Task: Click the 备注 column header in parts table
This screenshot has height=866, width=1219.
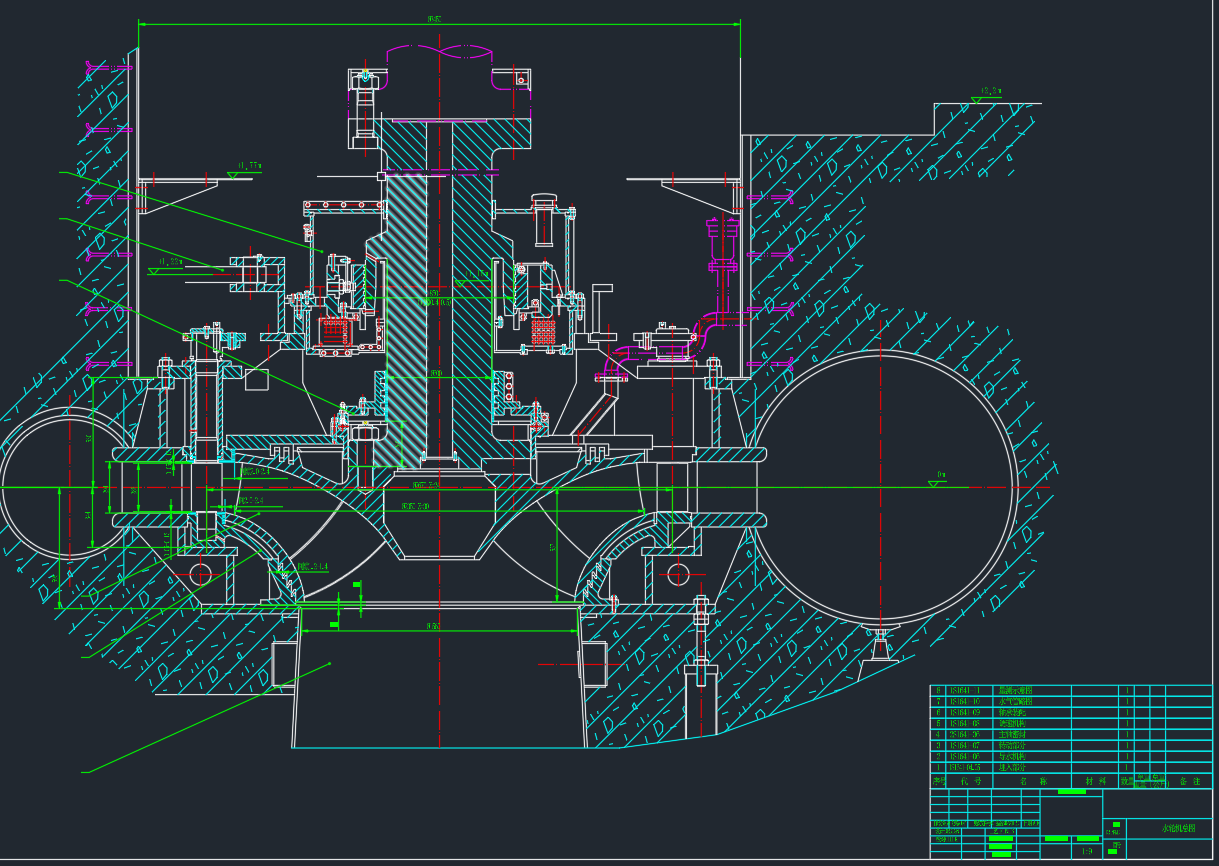Action: tap(1189, 780)
